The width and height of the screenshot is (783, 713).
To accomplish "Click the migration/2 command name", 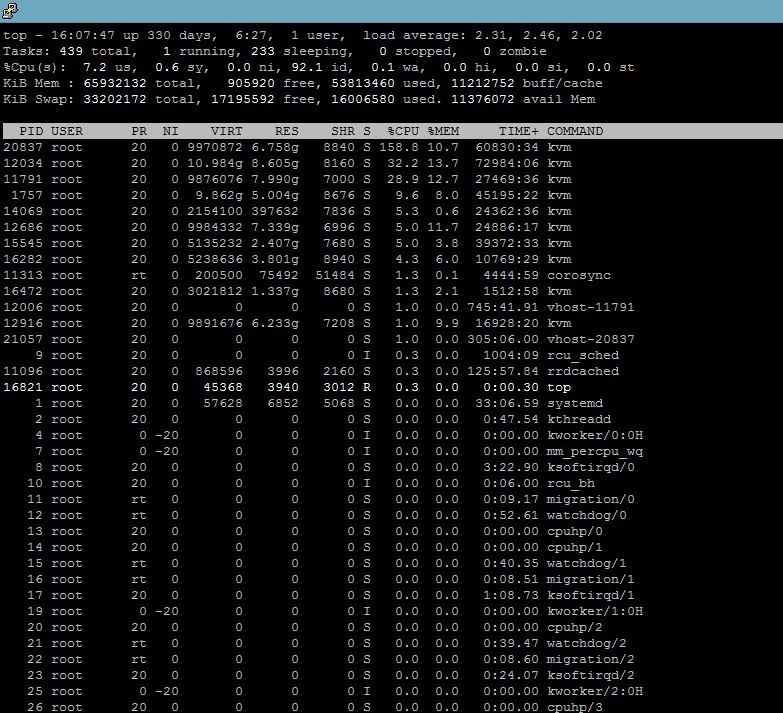I will click(591, 659).
